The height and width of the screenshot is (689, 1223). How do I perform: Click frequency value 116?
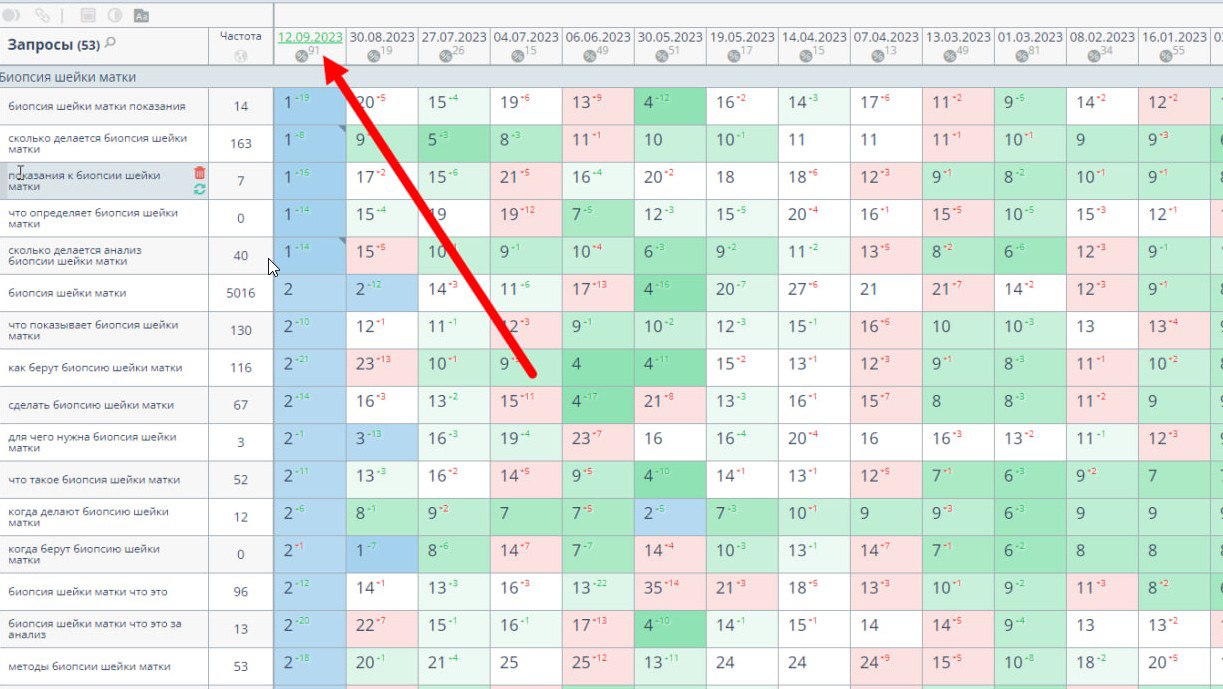[x=241, y=368]
